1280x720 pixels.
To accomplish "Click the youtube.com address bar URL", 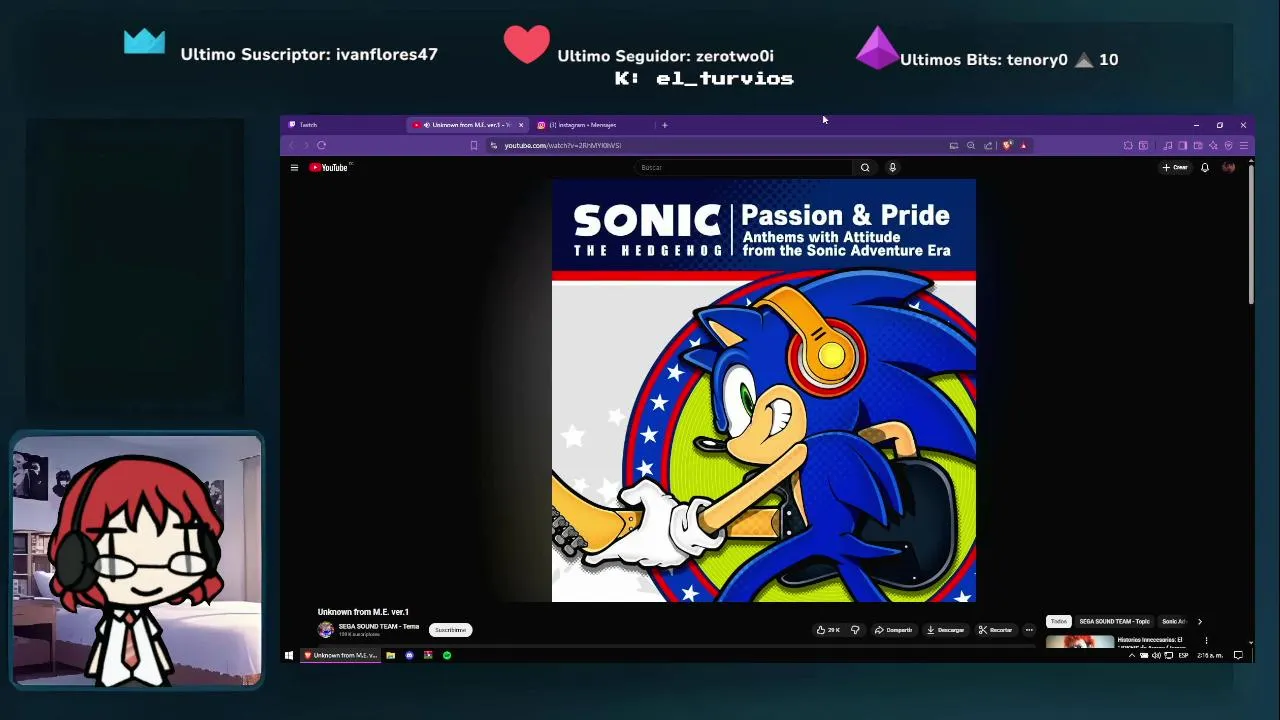I will click(x=562, y=146).
